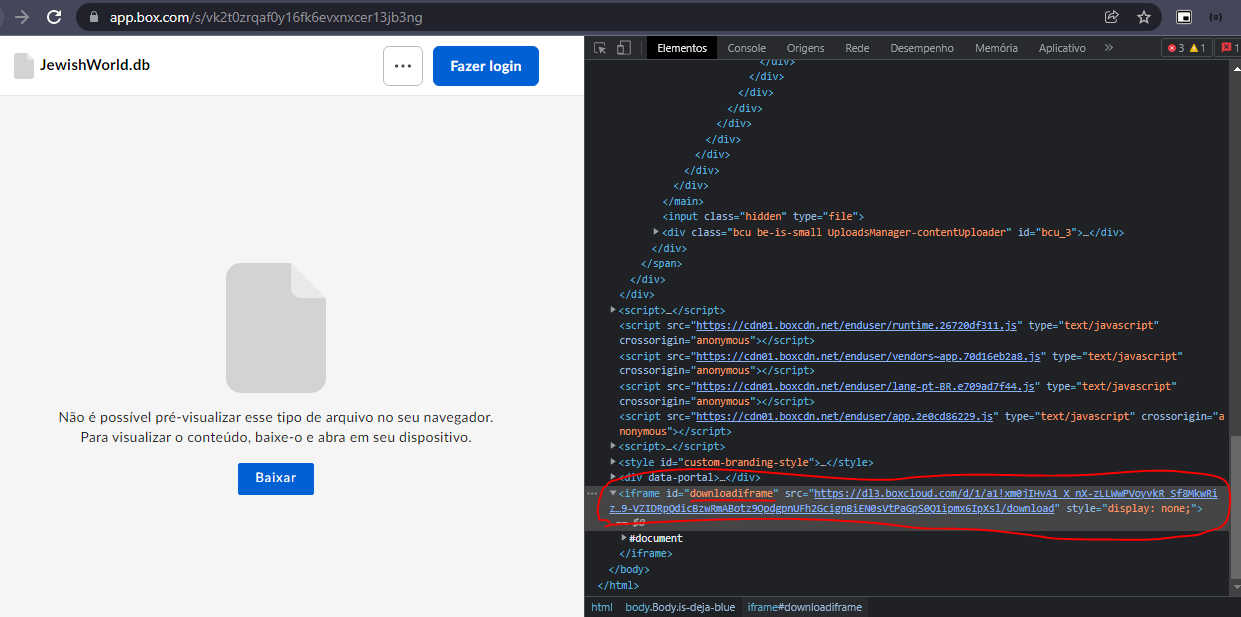The image size is (1241, 617).
Task: Click the share page icon in address bar
Action: coord(1111,17)
